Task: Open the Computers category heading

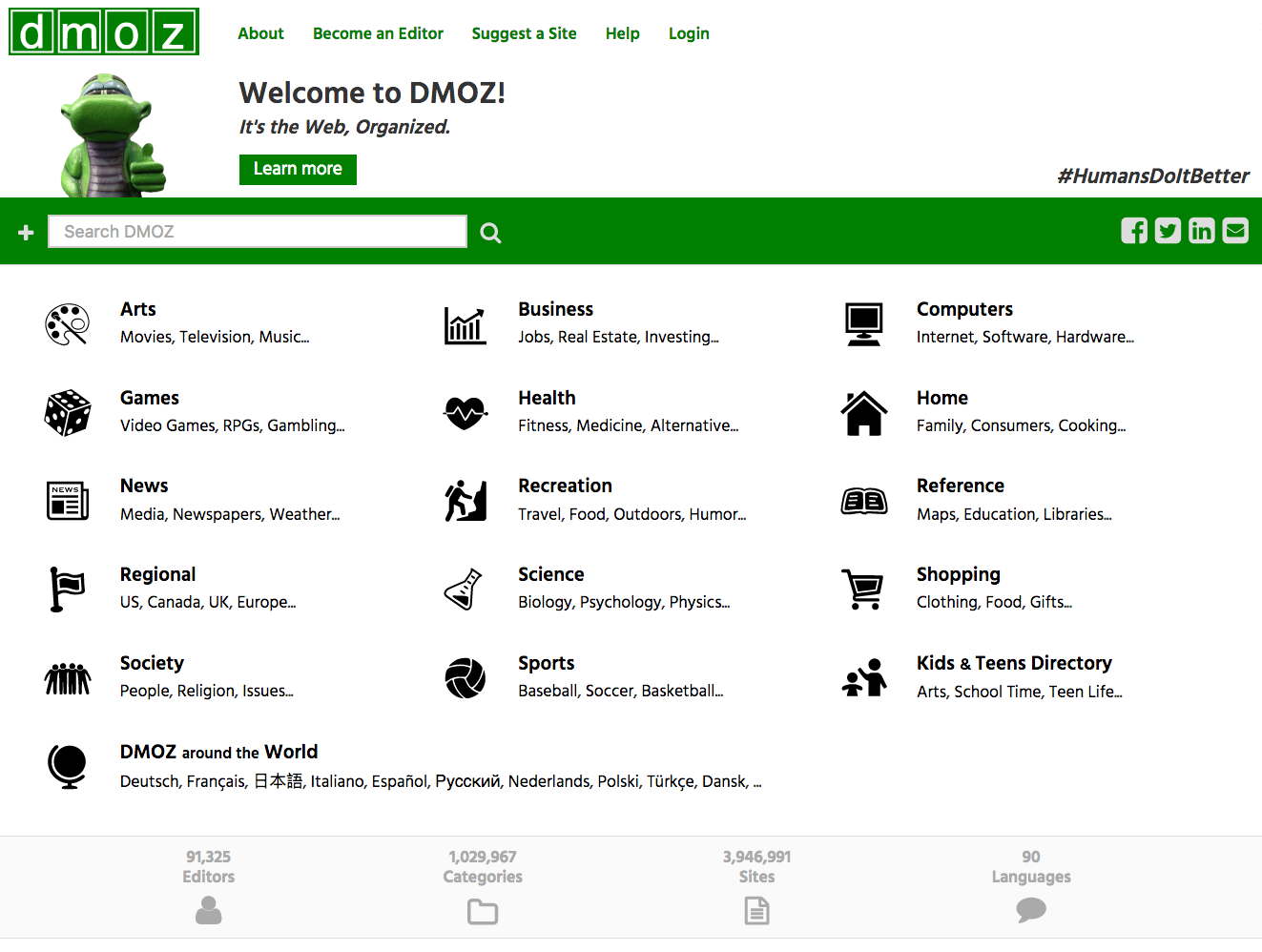Action: (964, 309)
